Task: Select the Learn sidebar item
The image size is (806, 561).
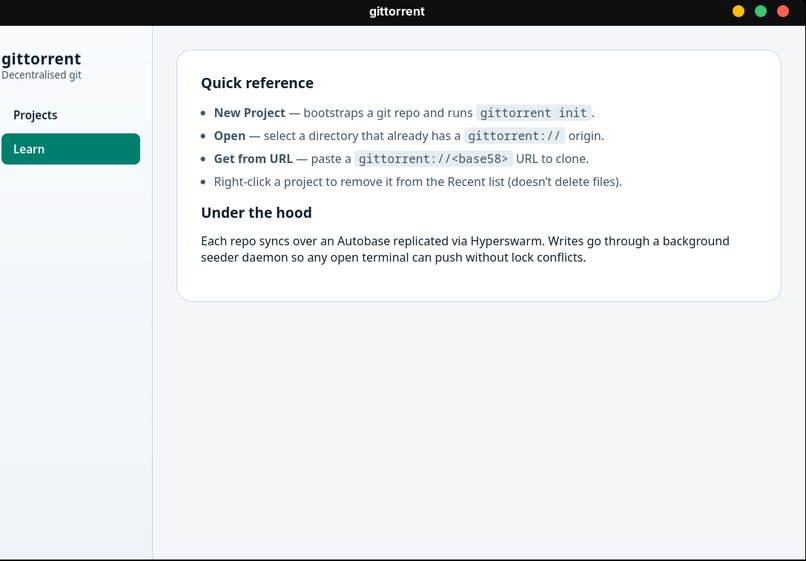Action: point(70,149)
